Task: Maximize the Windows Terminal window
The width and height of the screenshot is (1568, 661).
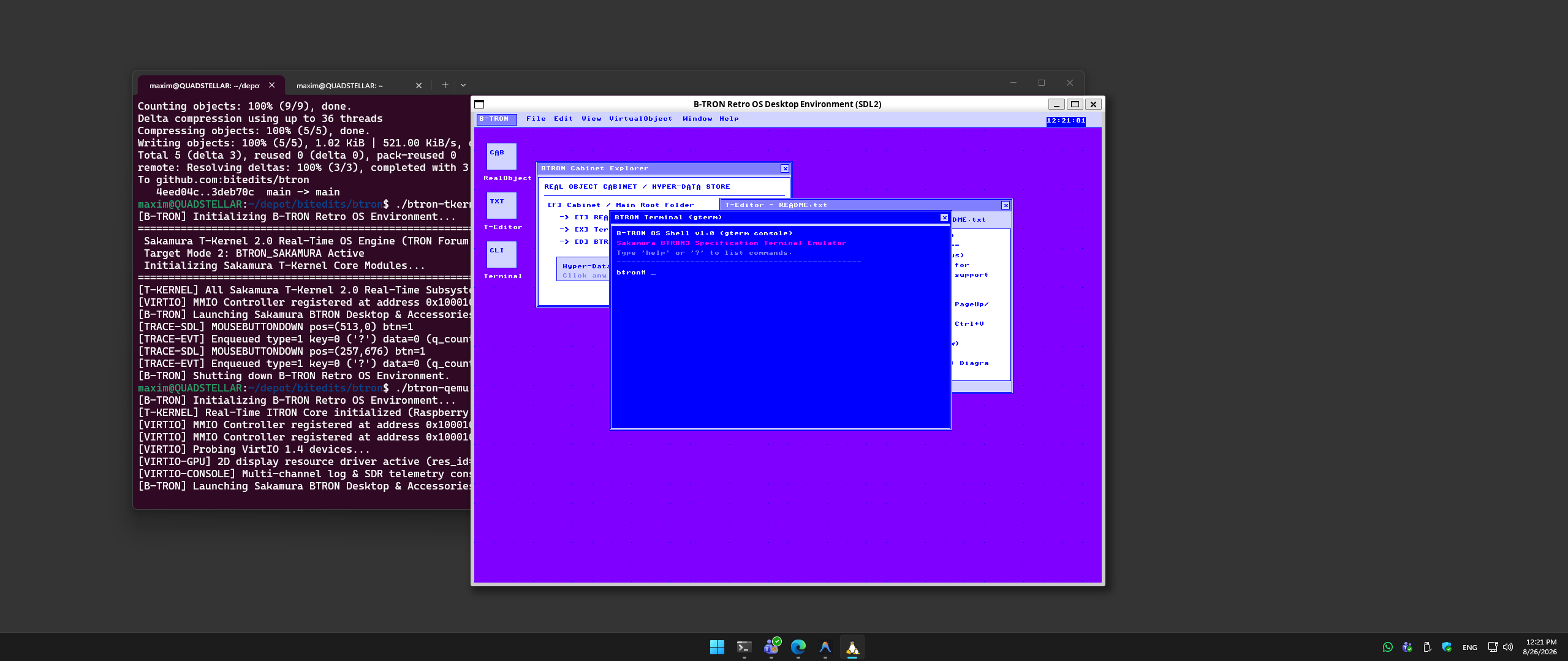Action: tap(1042, 83)
